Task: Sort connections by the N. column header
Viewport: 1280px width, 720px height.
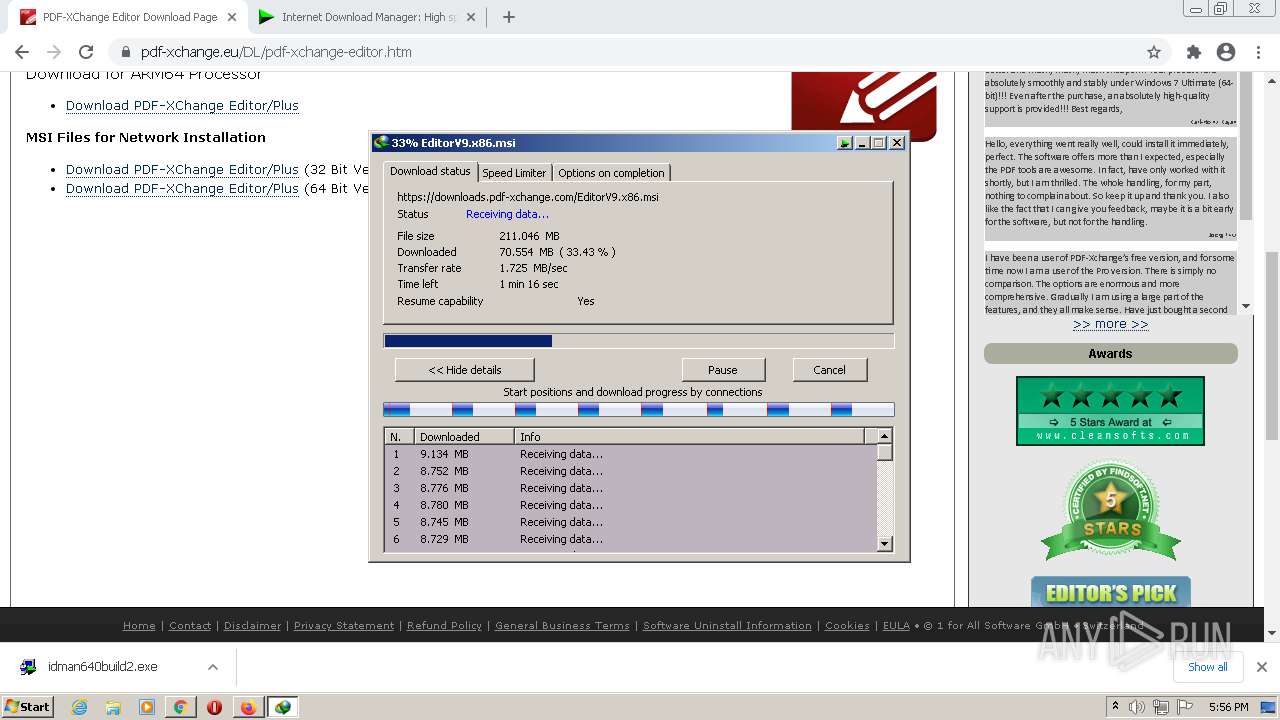Action: point(400,437)
